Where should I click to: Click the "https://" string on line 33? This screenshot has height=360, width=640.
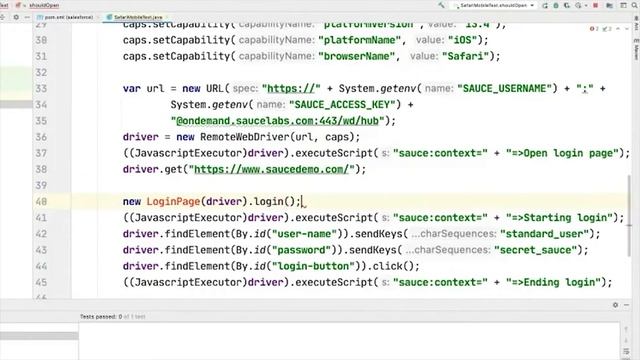291,89
